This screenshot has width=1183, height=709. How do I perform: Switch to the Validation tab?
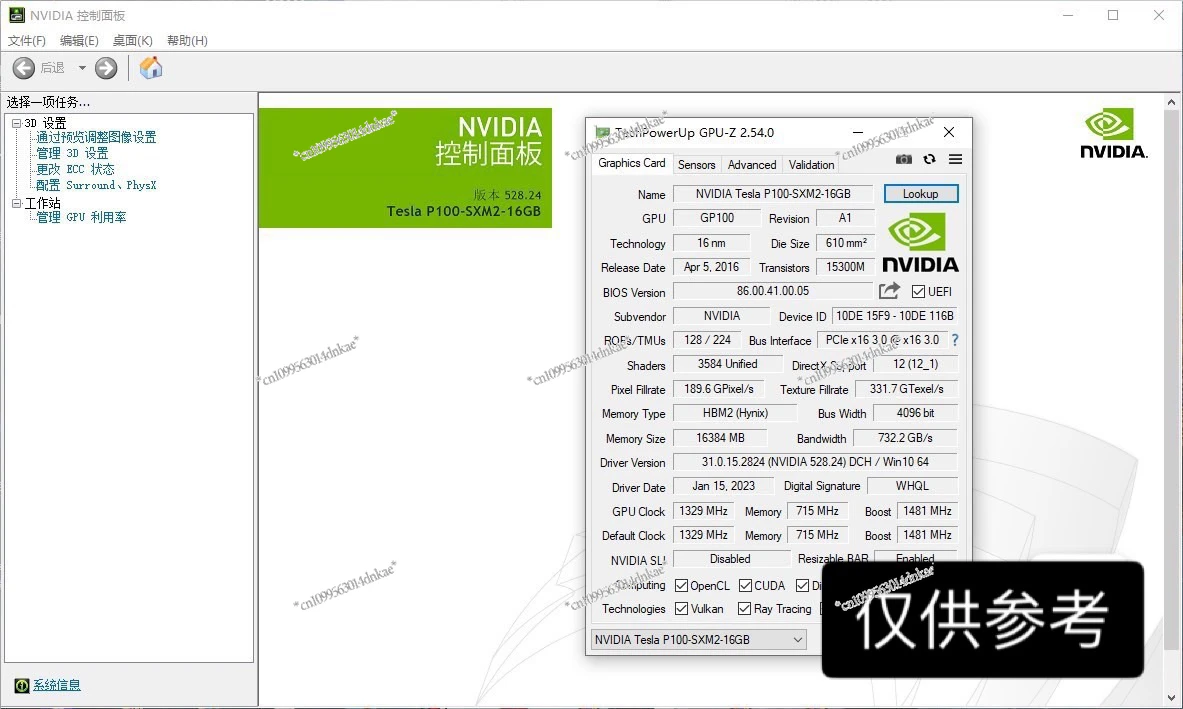pos(811,164)
